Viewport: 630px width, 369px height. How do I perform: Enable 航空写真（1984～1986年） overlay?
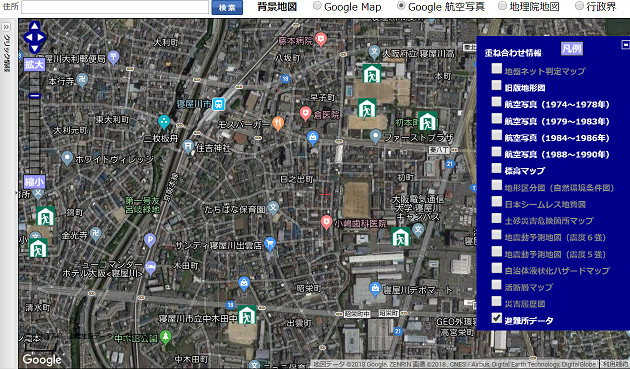coord(497,135)
